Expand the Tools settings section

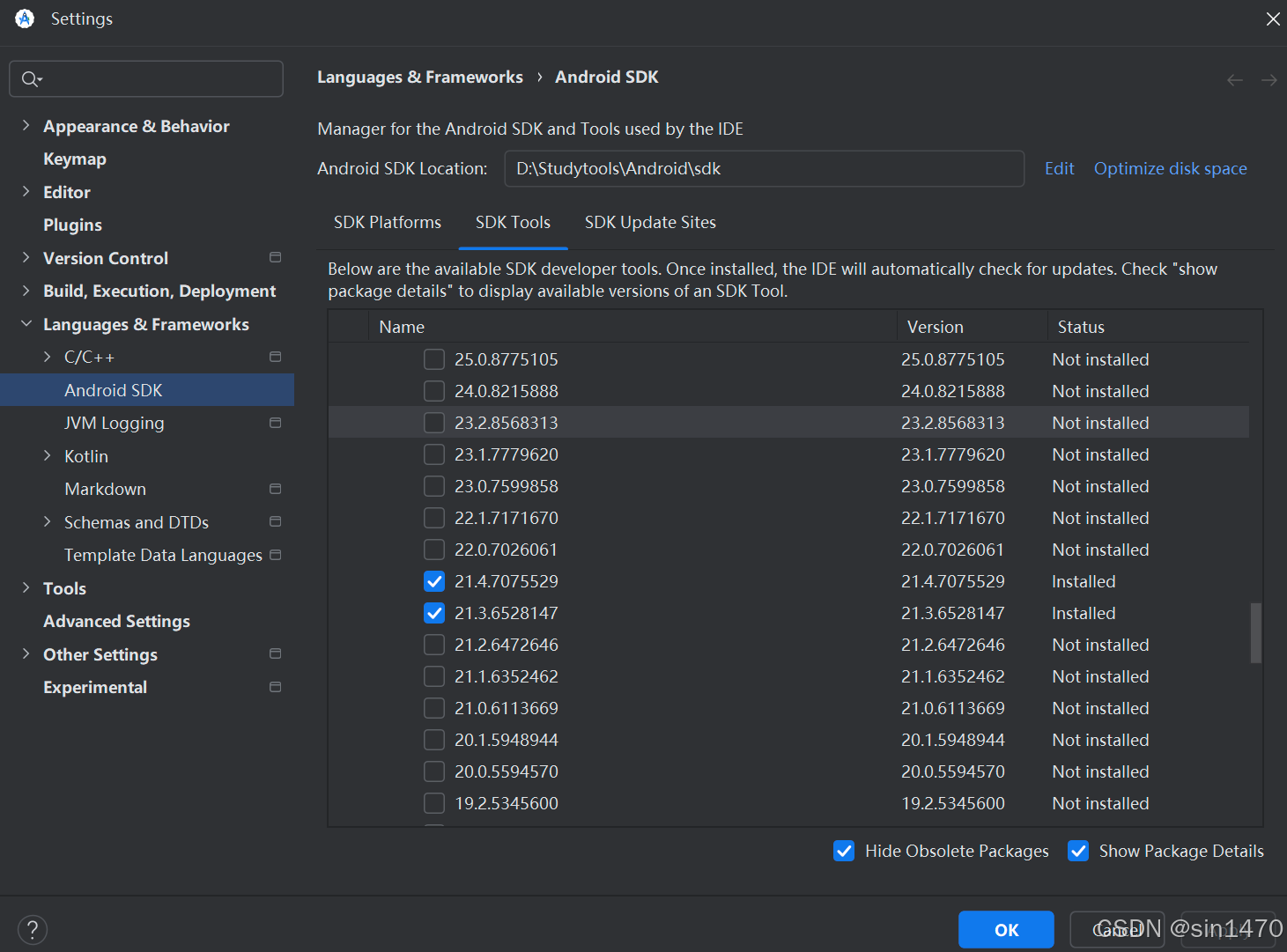[26, 587]
